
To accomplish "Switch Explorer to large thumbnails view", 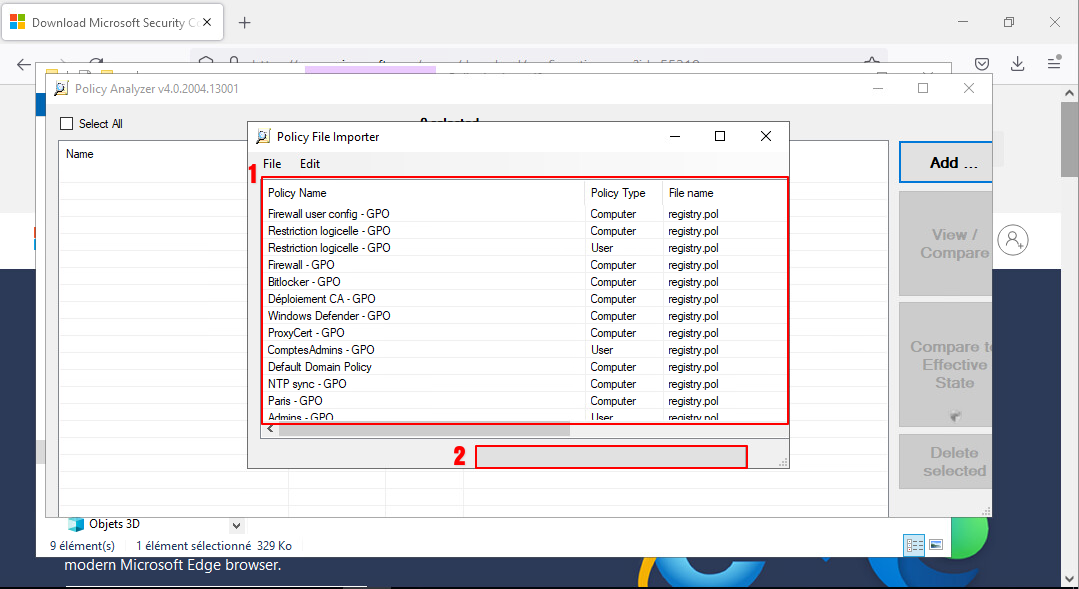I will 936,545.
